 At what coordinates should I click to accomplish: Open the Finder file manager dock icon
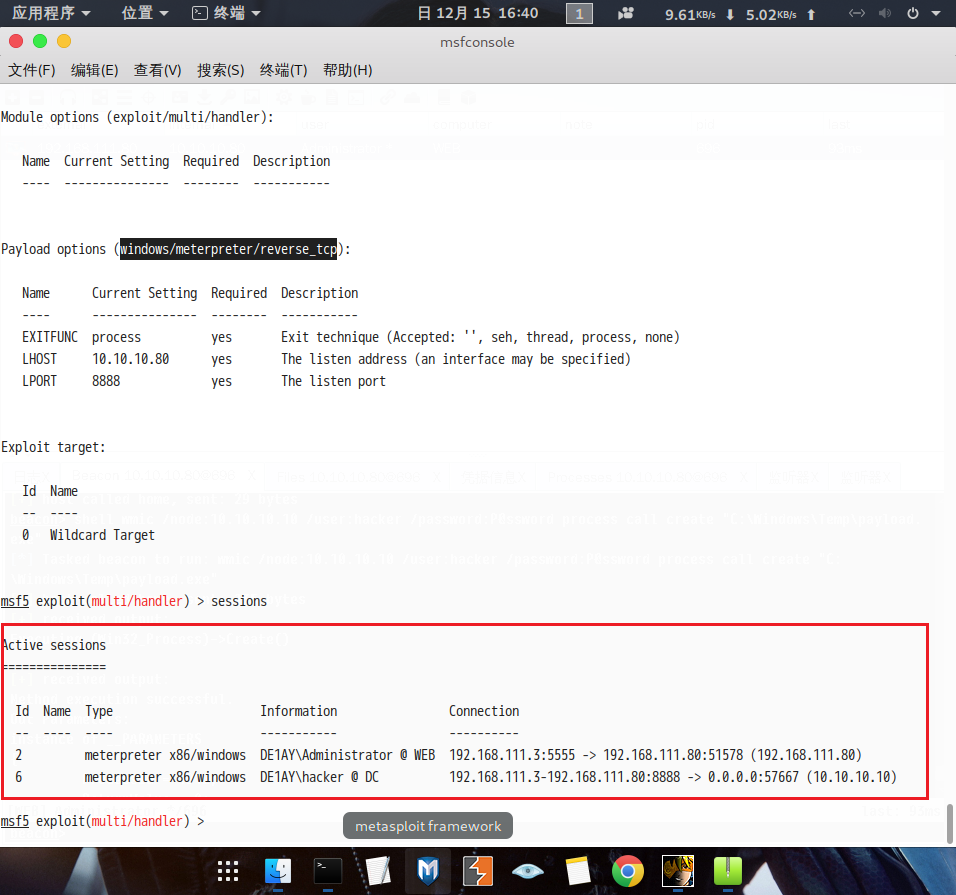pos(278,871)
